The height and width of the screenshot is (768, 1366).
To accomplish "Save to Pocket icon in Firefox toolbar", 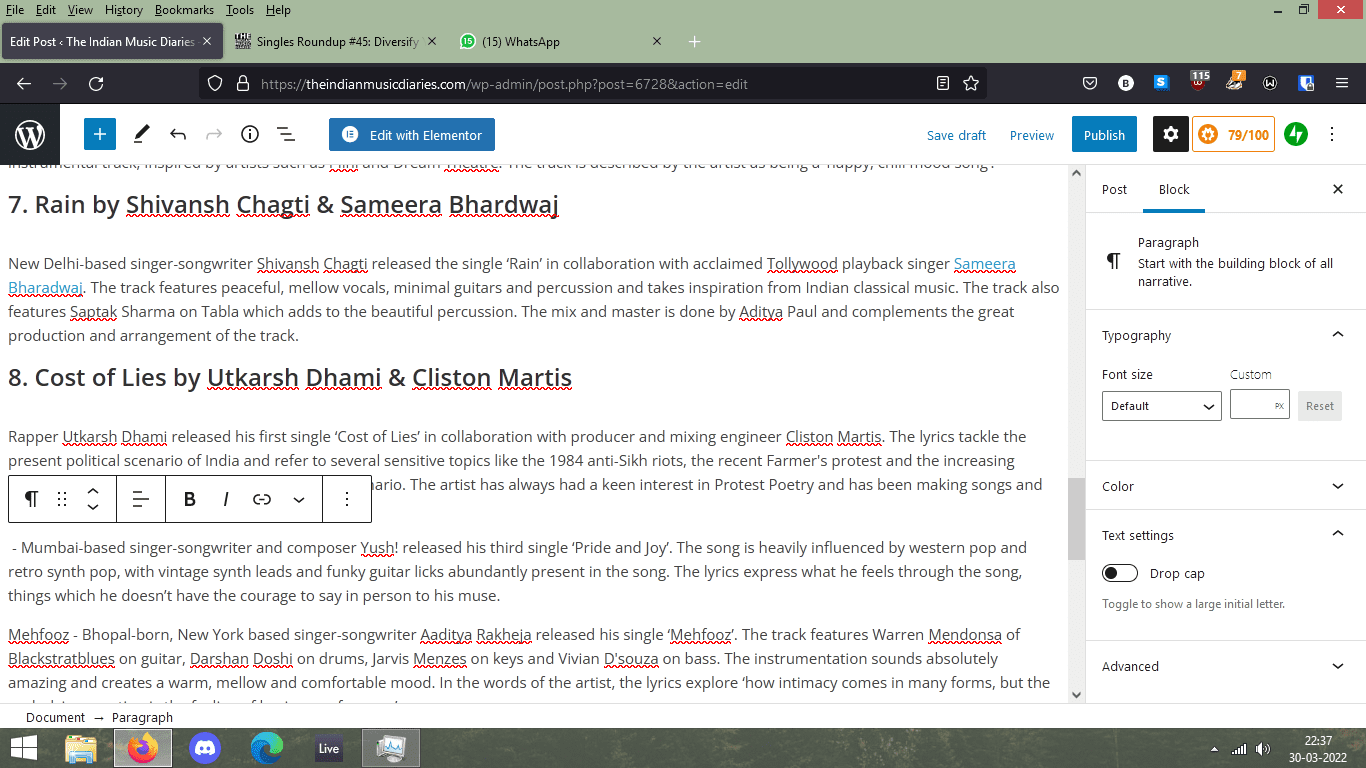I will (x=1090, y=84).
